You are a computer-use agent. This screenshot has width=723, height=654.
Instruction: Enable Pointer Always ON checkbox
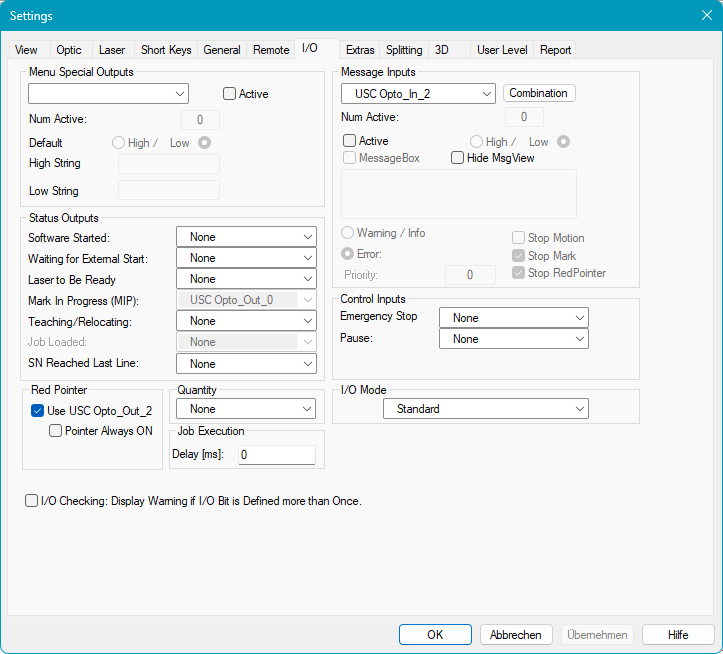[x=56, y=431]
